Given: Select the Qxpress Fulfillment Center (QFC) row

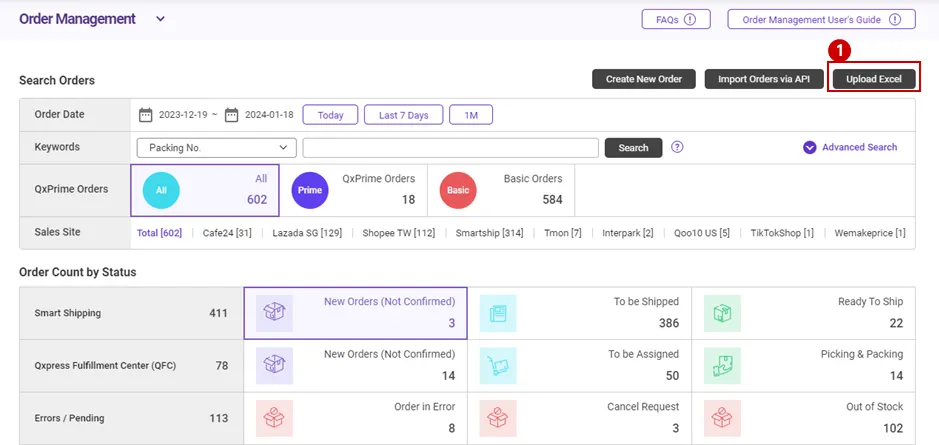Looking at the screenshot, I should pos(131,365).
